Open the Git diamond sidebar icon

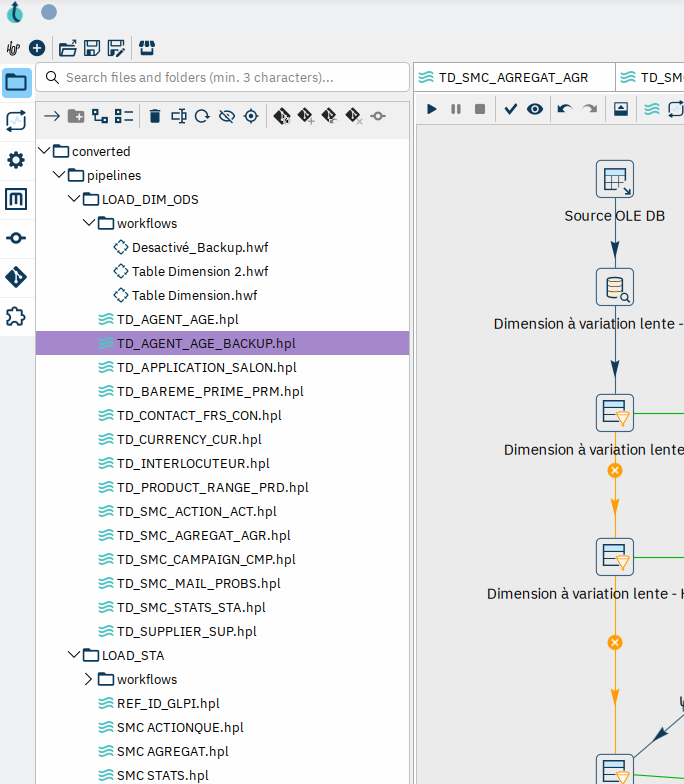coord(16,277)
